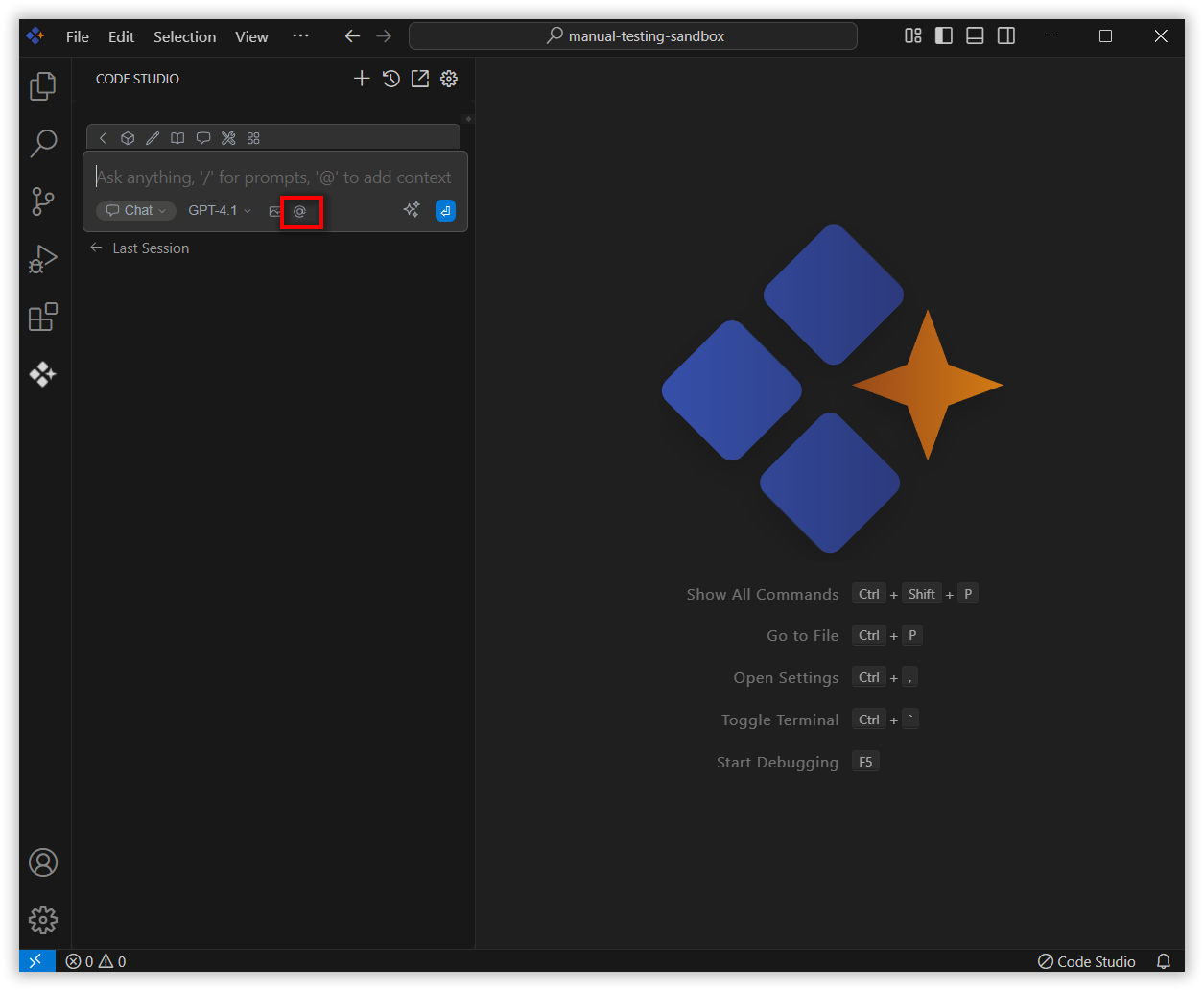Click the F5 key hint
This screenshot has width=1204, height=991.
(x=865, y=761)
